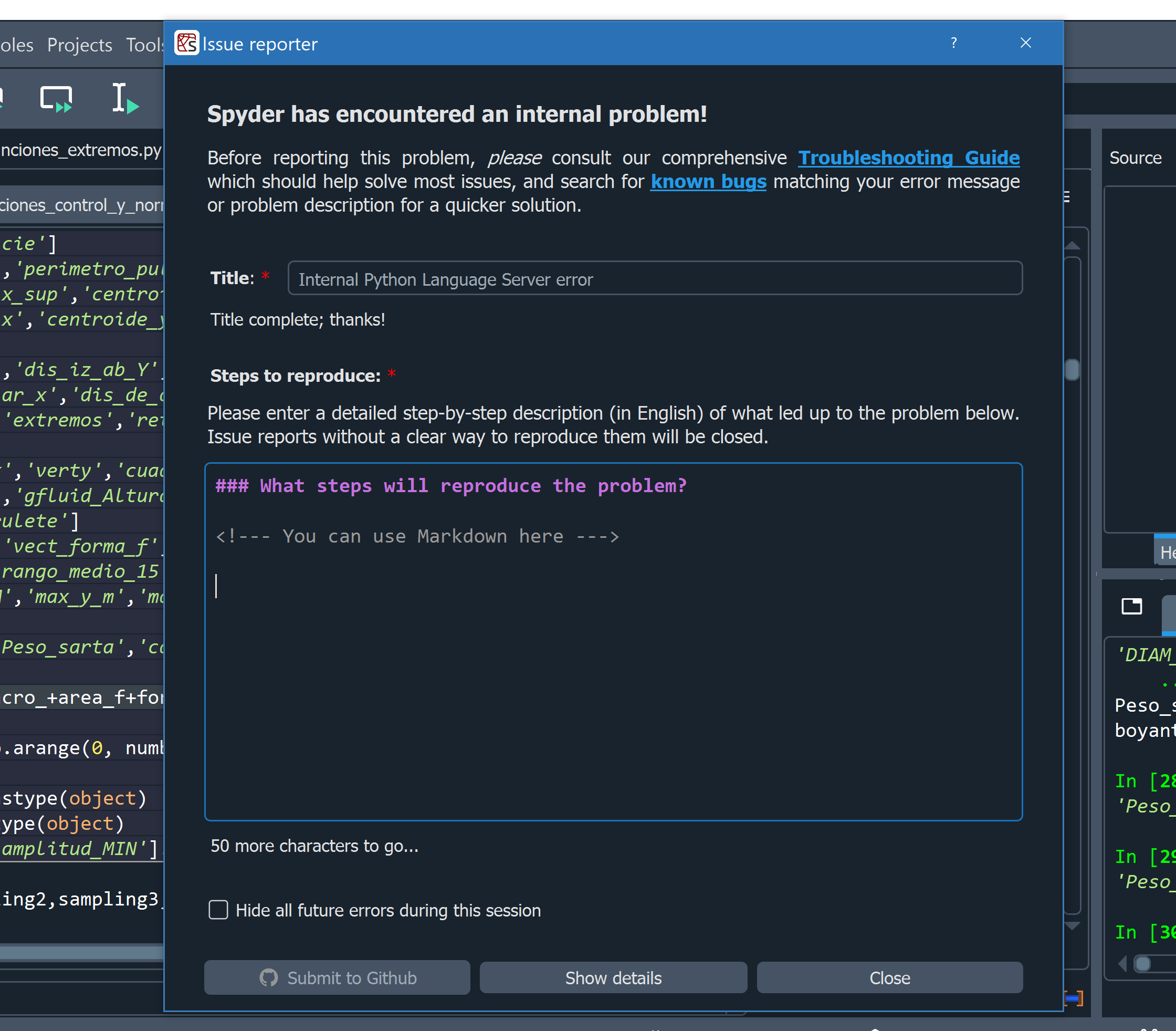
Task: Open the Troubleshooting Guide link
Action: click(909, 158)
